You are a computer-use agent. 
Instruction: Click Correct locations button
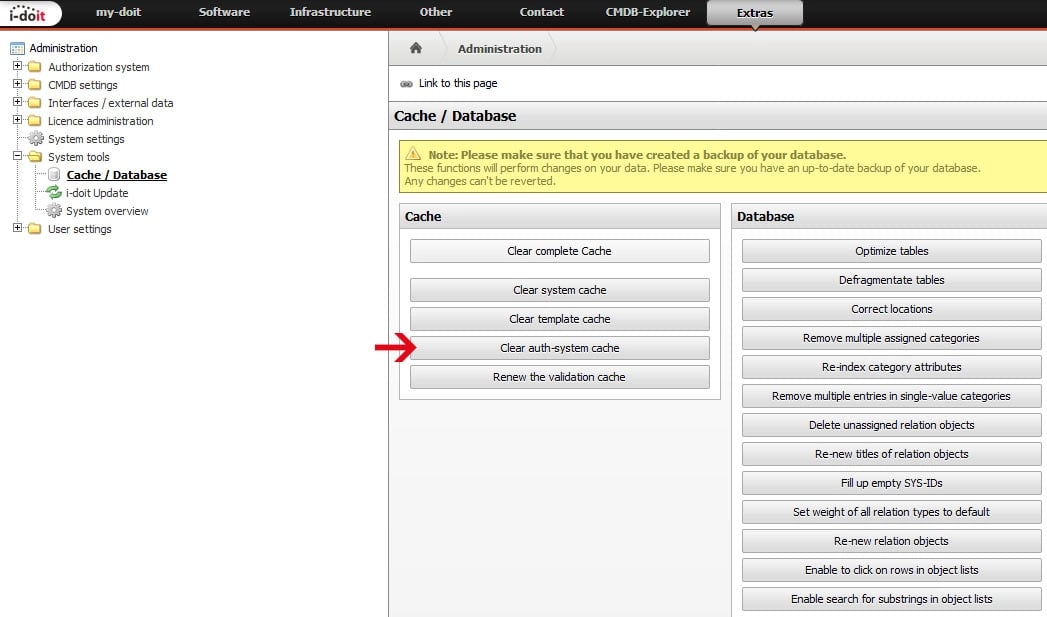(x=891, y=309)
